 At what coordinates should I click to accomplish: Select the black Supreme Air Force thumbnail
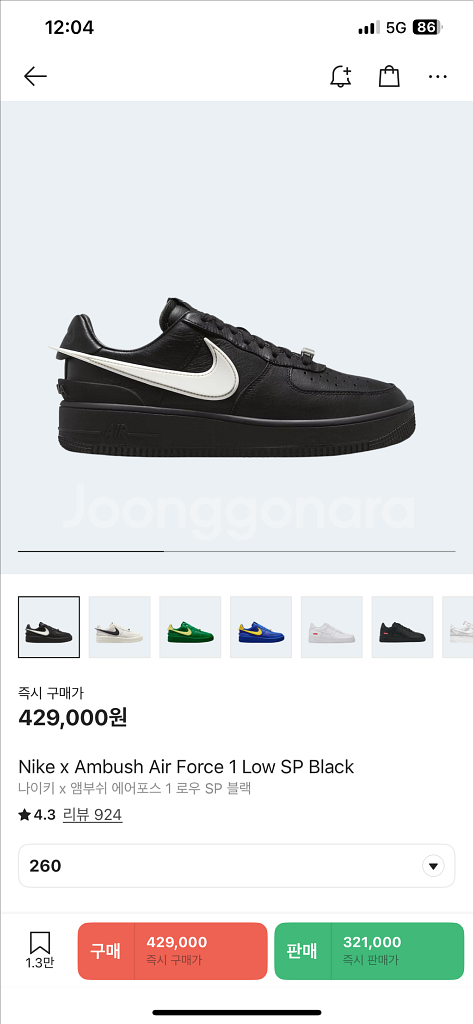click(402, 627)
